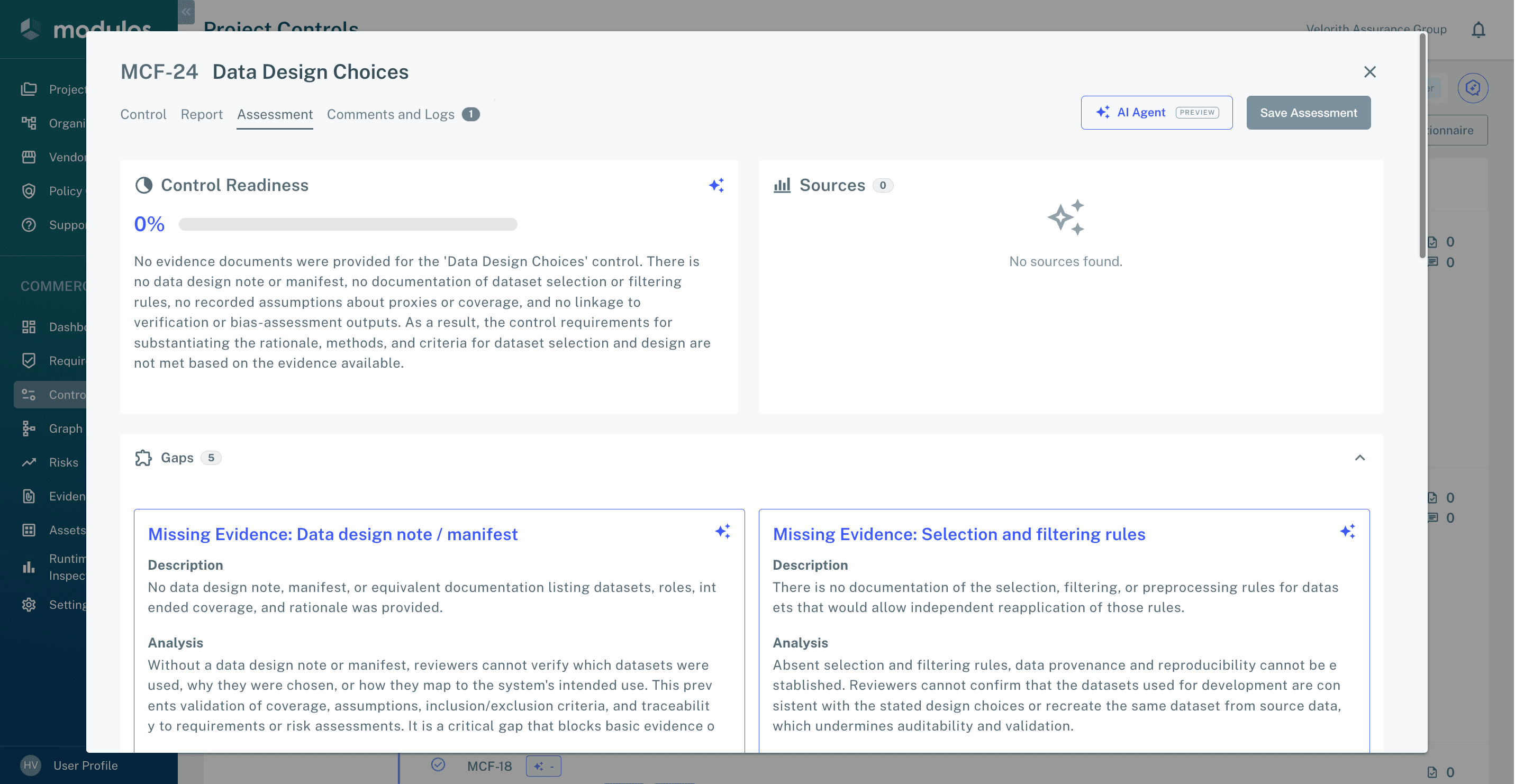Open the Policy shield icon in sidebar

[29, 191]
